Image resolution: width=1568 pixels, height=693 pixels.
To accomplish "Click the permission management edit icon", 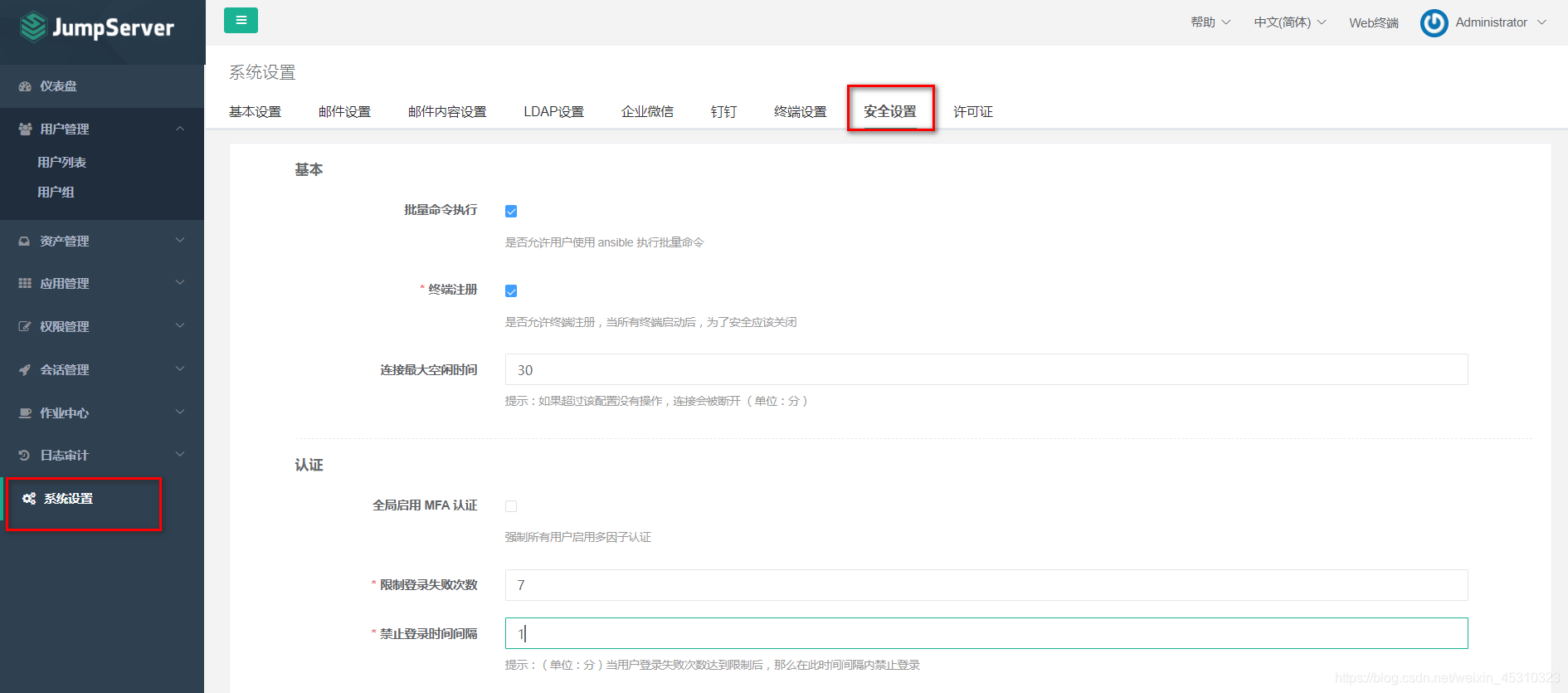I will pyautogui.click(x=25, y=326).
